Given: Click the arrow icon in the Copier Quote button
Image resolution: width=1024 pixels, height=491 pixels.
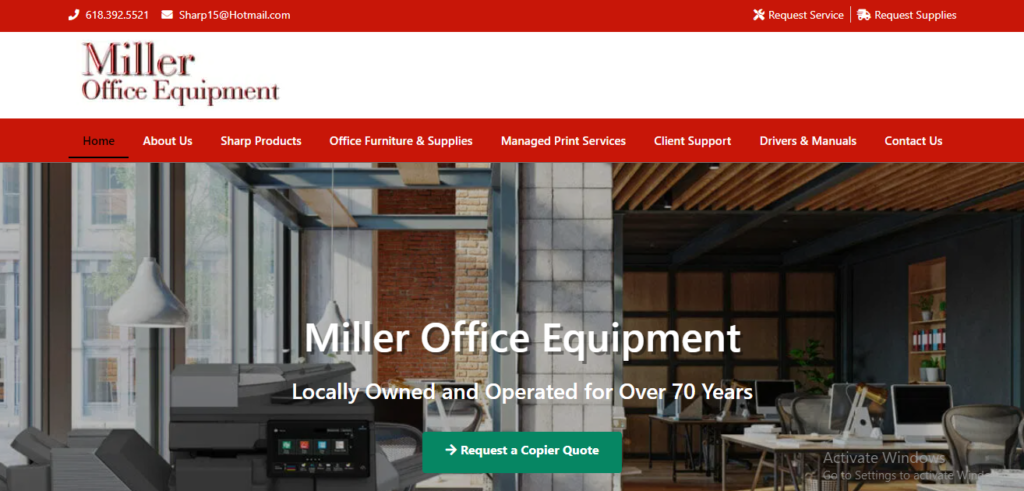Looking at the screenshot, I should (x=451, y=451).
